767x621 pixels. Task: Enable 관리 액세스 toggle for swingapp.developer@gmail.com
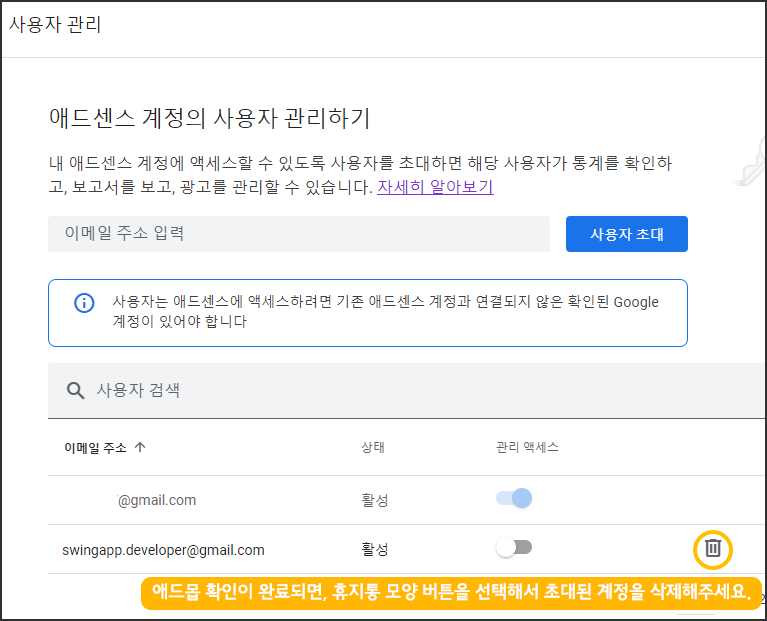click(x=514, y=548)
